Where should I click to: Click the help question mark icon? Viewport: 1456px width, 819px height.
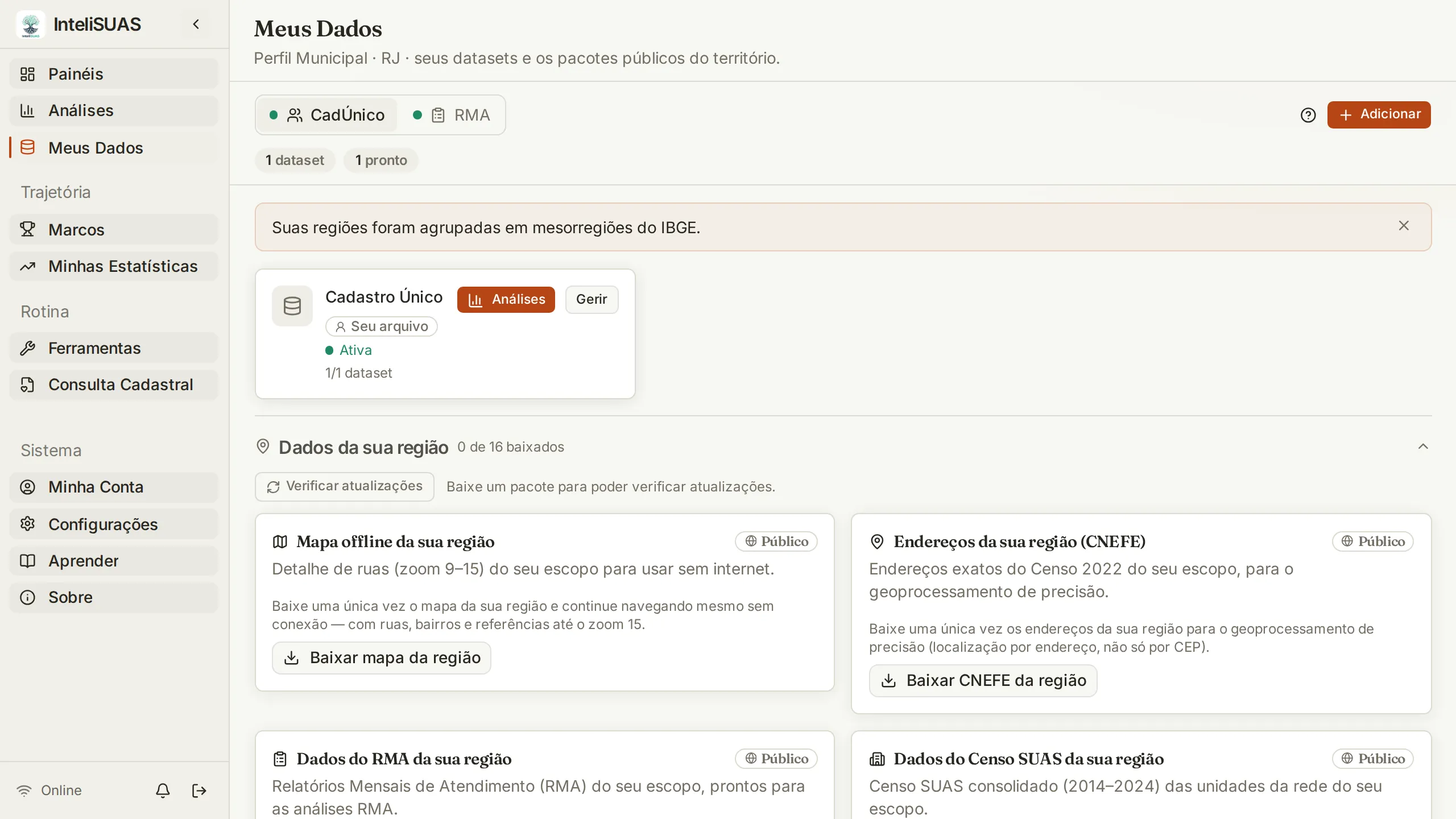coord(1308,115)
